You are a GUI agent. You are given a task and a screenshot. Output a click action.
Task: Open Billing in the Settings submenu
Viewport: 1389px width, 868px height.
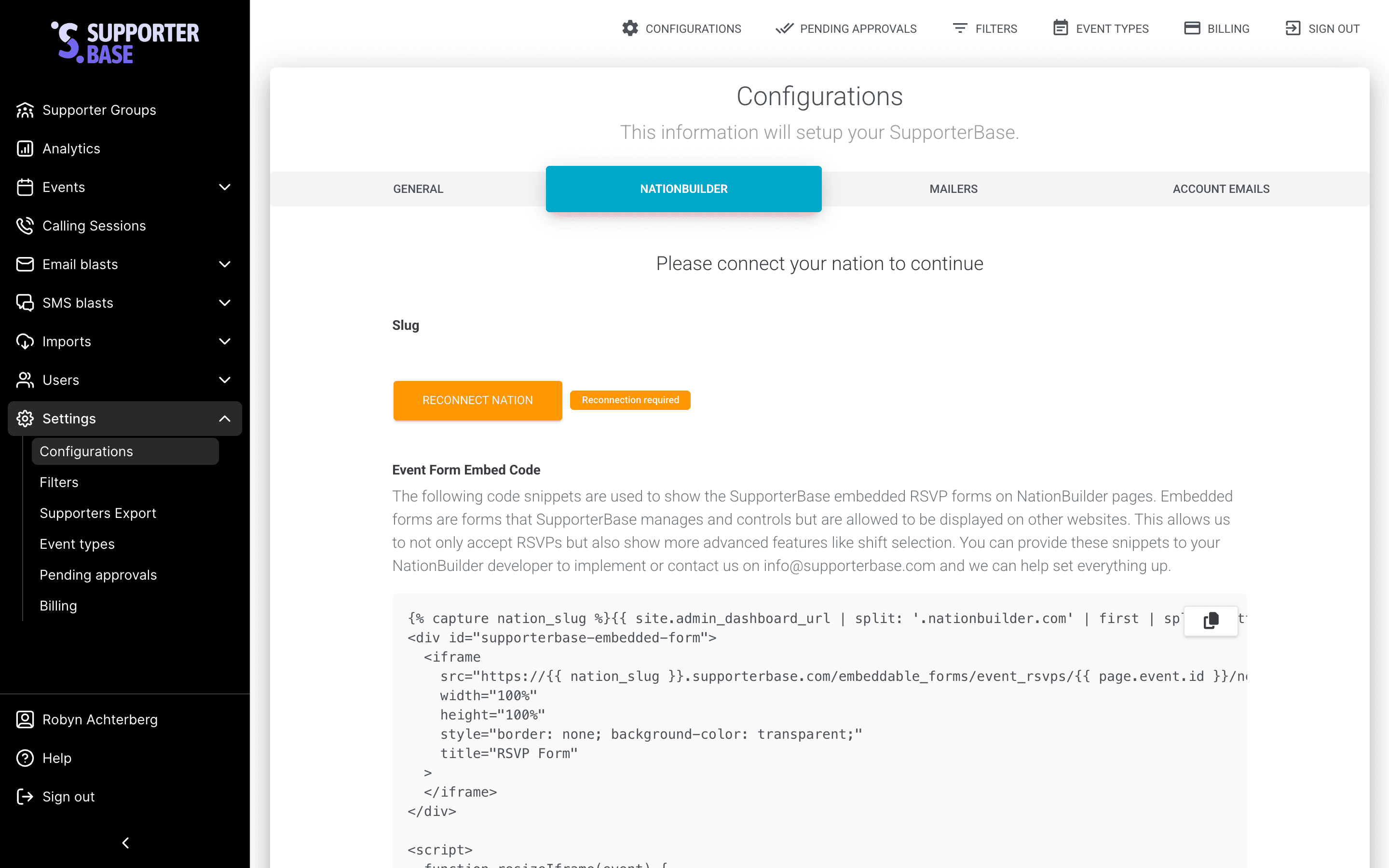[58, 606]
